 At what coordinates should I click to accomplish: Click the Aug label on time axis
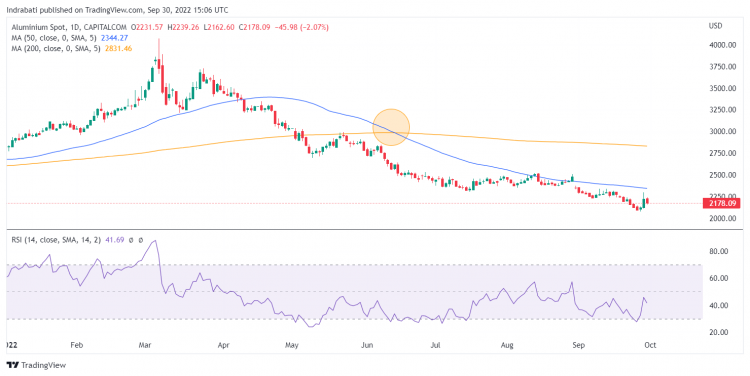coord(508,345)
